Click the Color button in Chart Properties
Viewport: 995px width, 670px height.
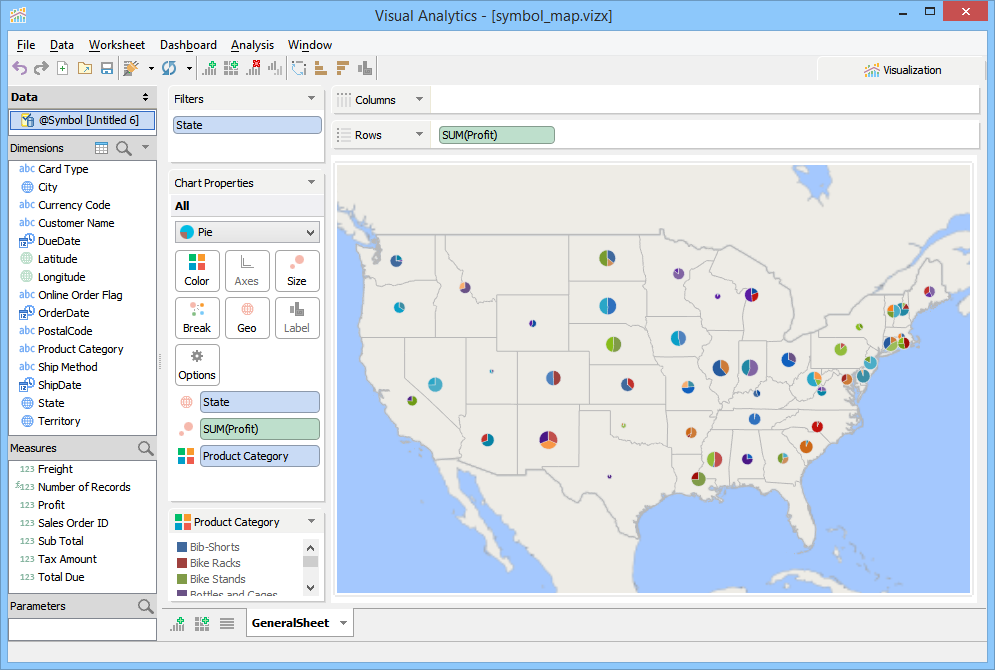197,270
